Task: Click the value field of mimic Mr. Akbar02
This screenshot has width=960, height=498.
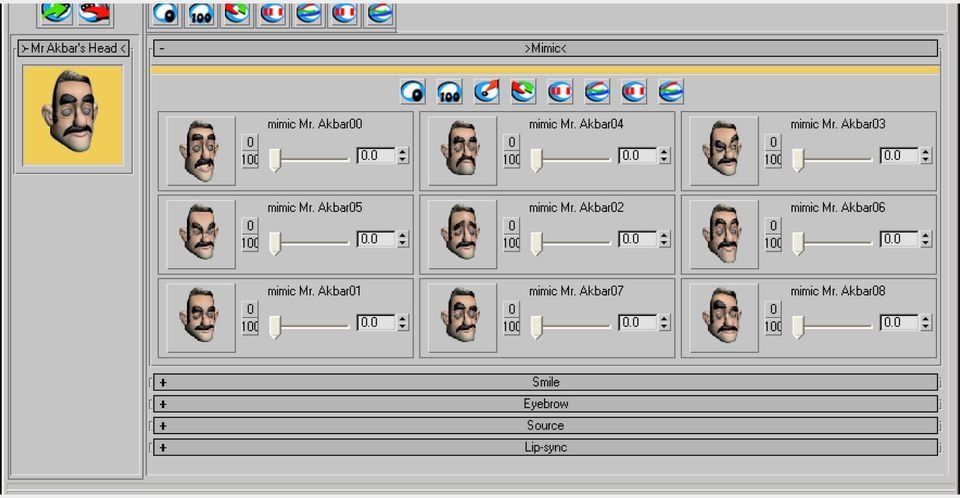Action: coord(637,239)
